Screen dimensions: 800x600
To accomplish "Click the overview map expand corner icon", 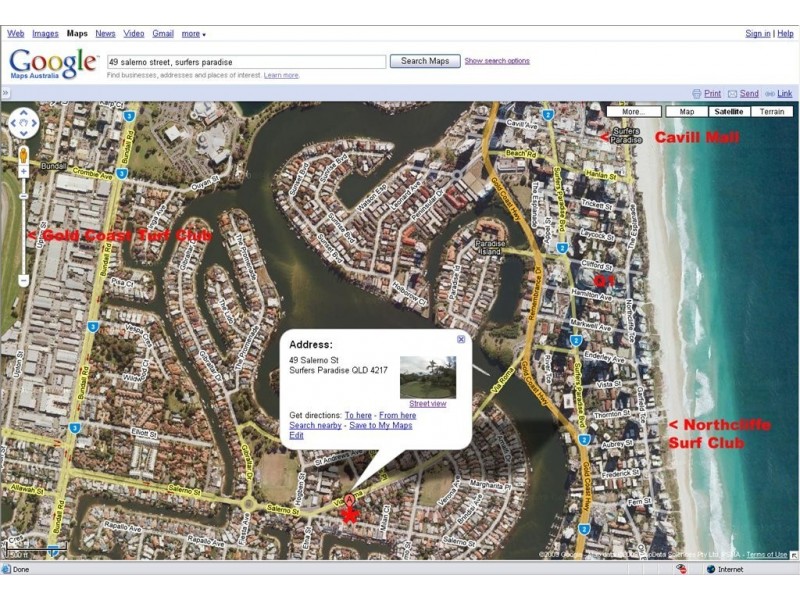I will tap(794, 555).
